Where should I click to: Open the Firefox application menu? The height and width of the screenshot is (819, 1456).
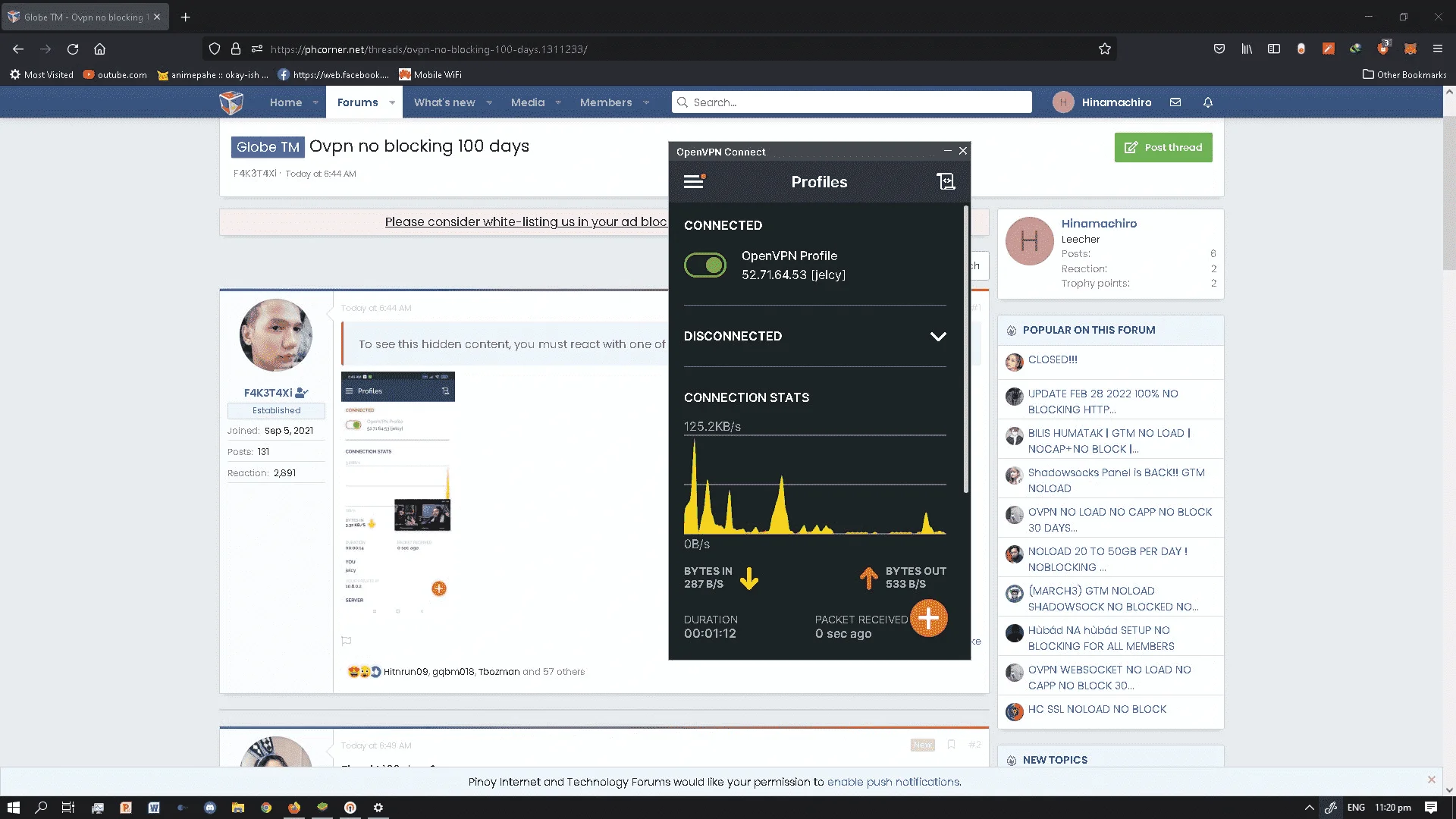point(1438,49)
